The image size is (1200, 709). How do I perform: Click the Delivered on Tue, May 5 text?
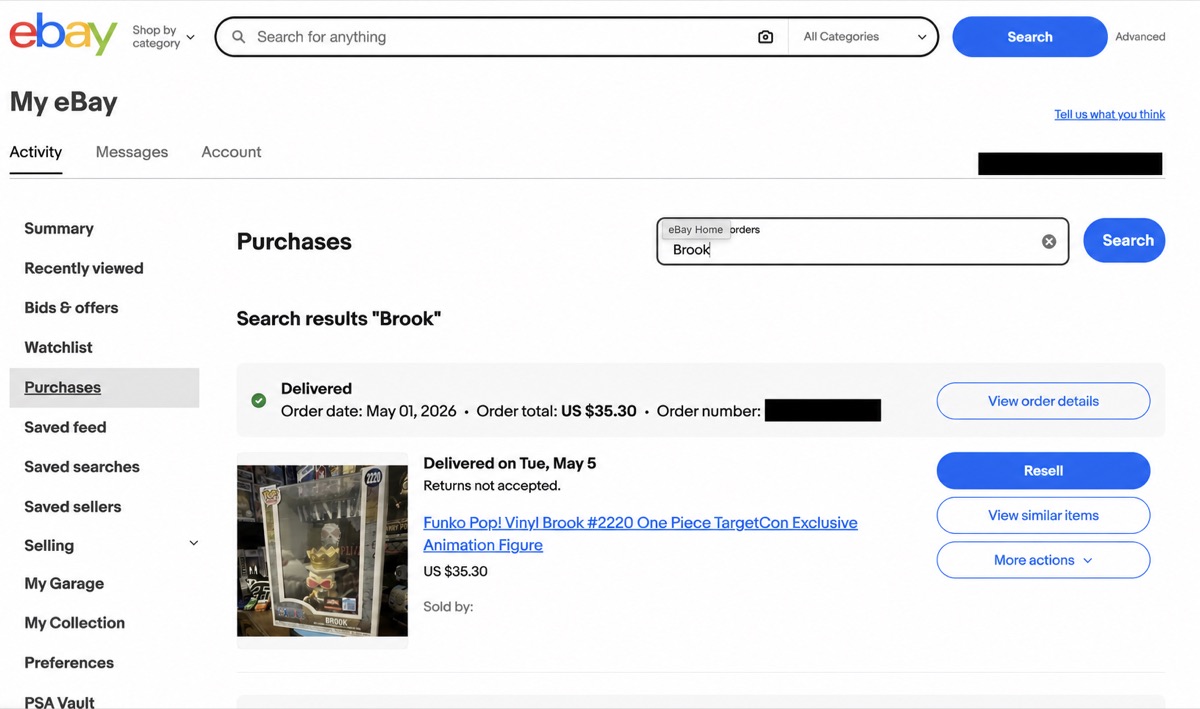click(510, 463)
